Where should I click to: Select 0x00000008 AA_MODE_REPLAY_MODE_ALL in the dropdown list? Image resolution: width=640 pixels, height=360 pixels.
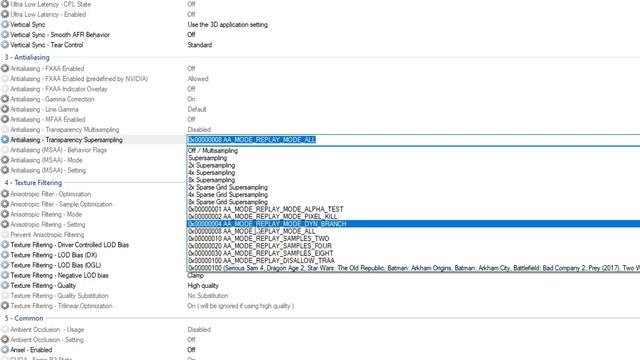click(x=413, y=231)
